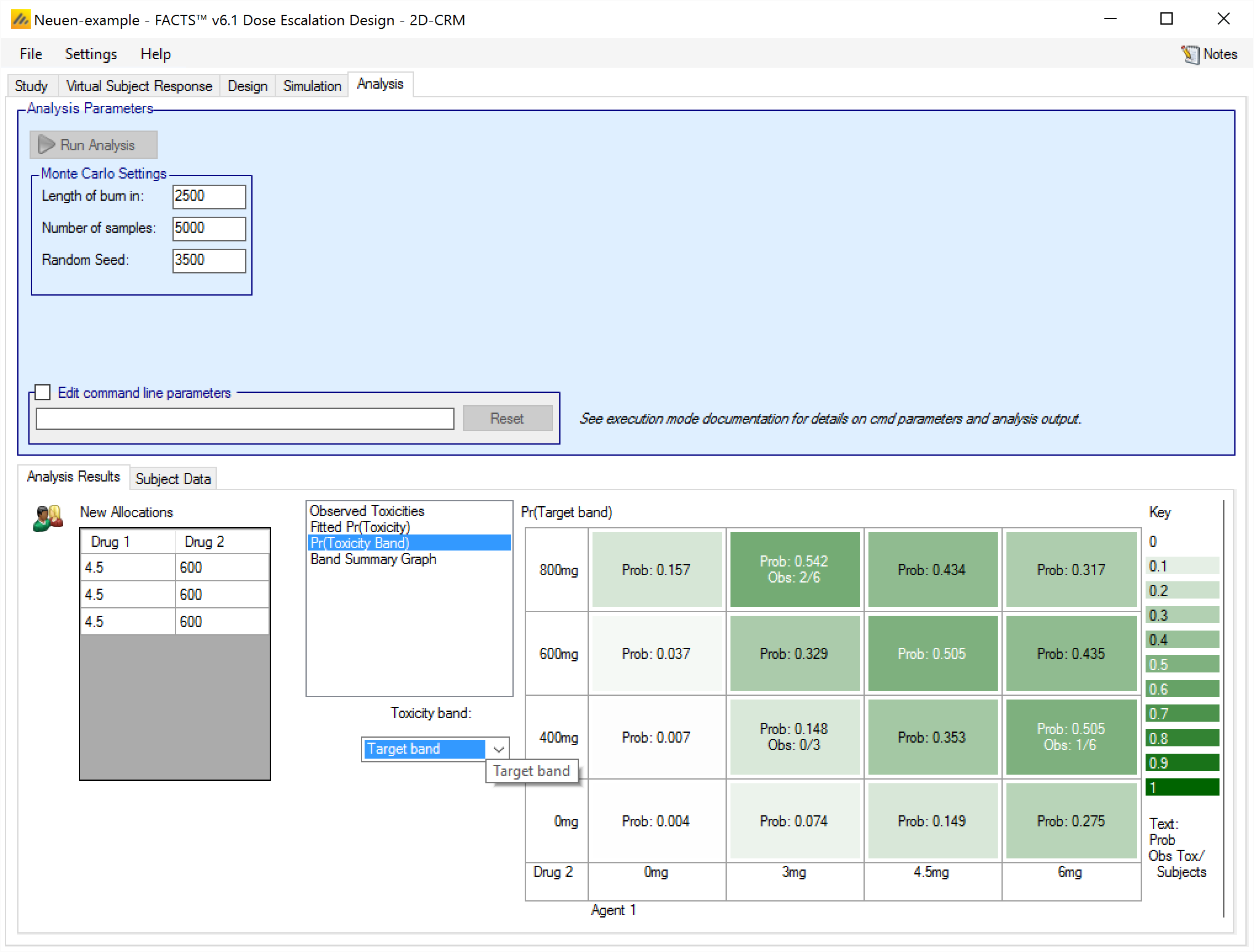
Task: Click the 0.9 key color swatch
Action: 1183,763
